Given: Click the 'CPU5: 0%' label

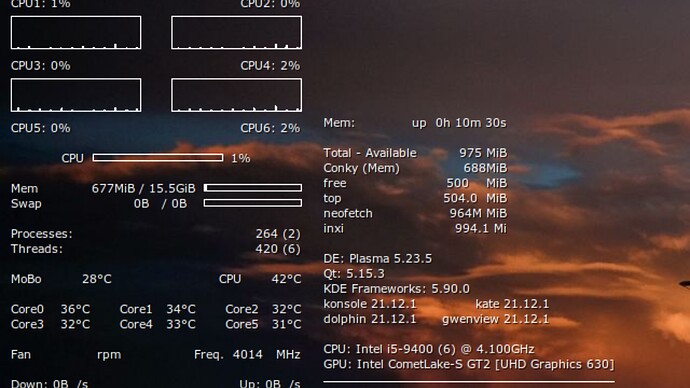Looking at the screenshot, I should coord(40,128).
